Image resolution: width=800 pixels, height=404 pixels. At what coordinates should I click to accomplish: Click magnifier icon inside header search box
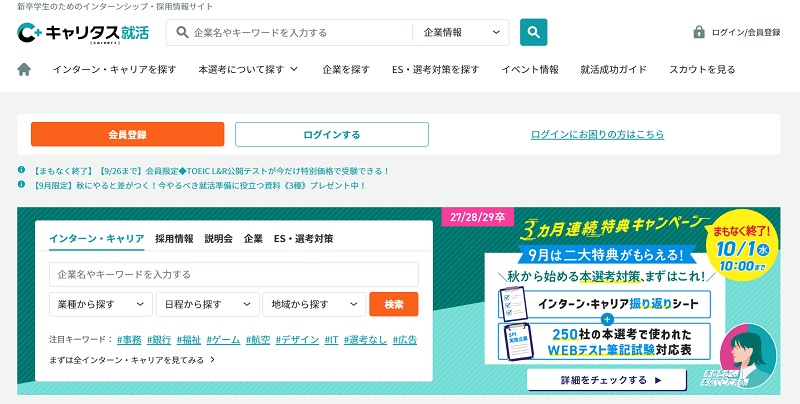pos(182,32)
